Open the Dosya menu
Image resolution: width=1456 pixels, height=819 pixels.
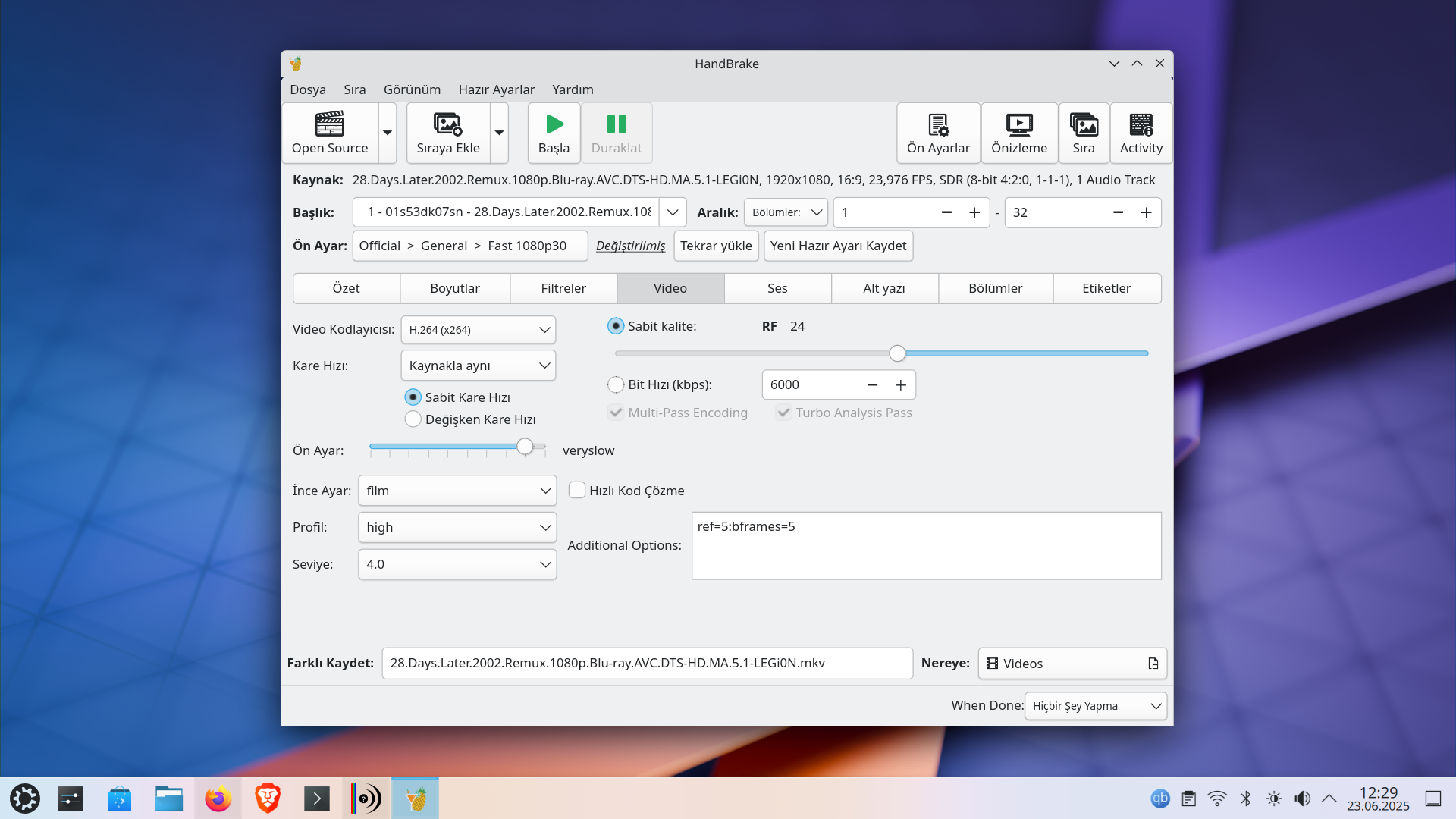point(308,89)
